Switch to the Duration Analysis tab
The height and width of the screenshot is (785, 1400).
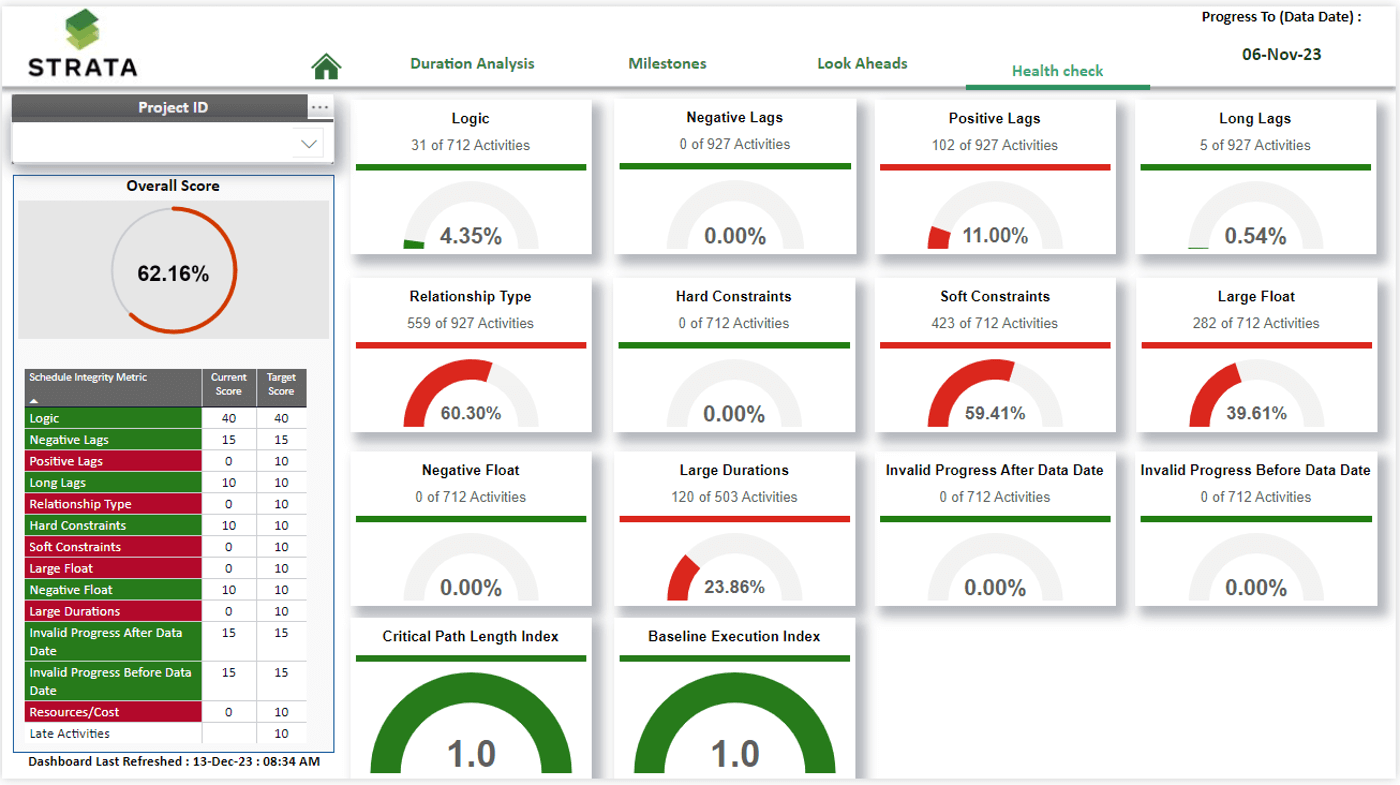tap(471, 63)
